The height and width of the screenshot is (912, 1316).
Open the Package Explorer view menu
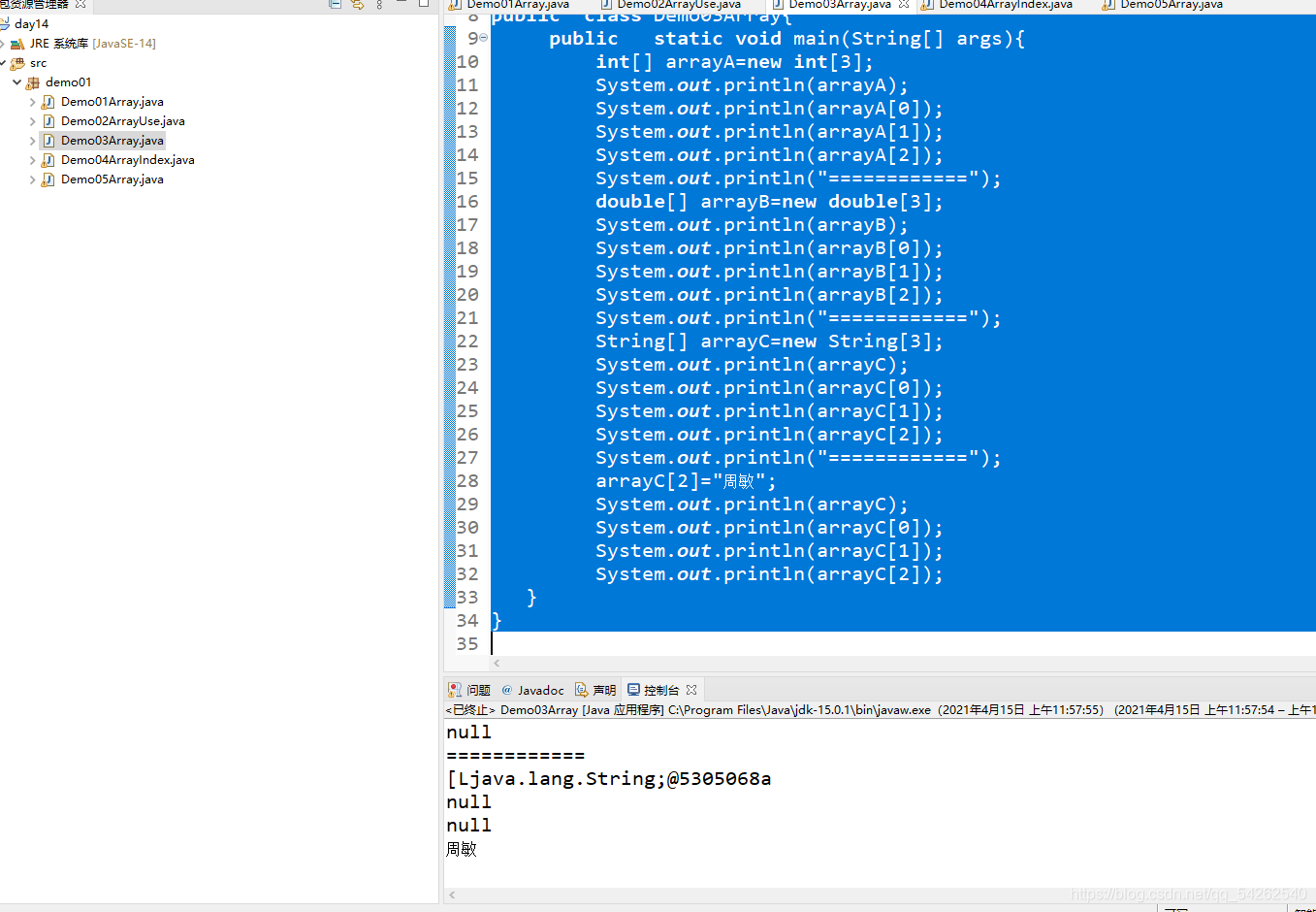[379, 4]
